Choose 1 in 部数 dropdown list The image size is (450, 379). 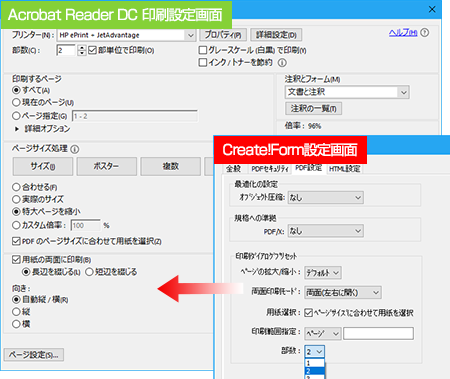pyautogui.click(x=314, y=363)
